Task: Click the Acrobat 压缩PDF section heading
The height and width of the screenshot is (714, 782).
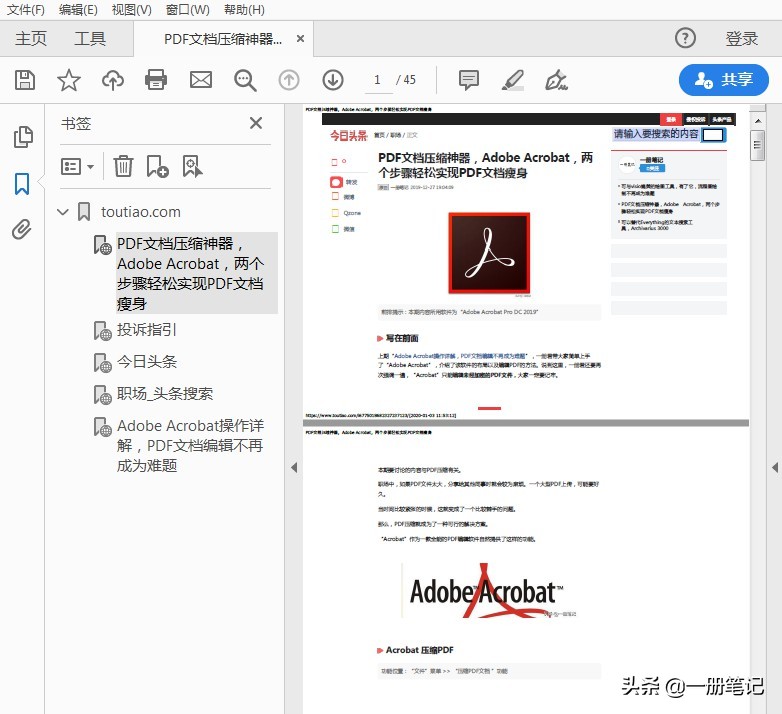Action: tap(419, 650)
